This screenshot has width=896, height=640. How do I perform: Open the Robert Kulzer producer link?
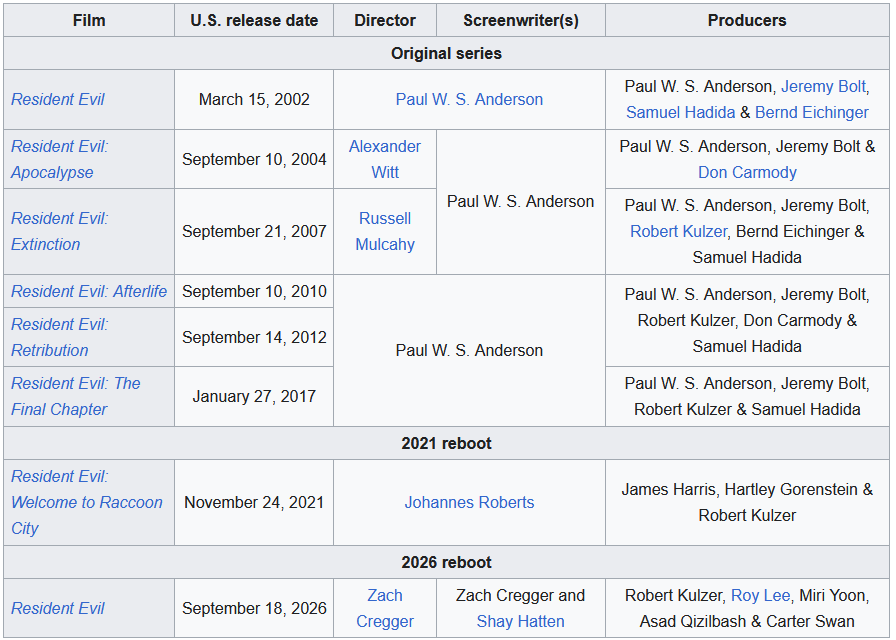(678, 231)
